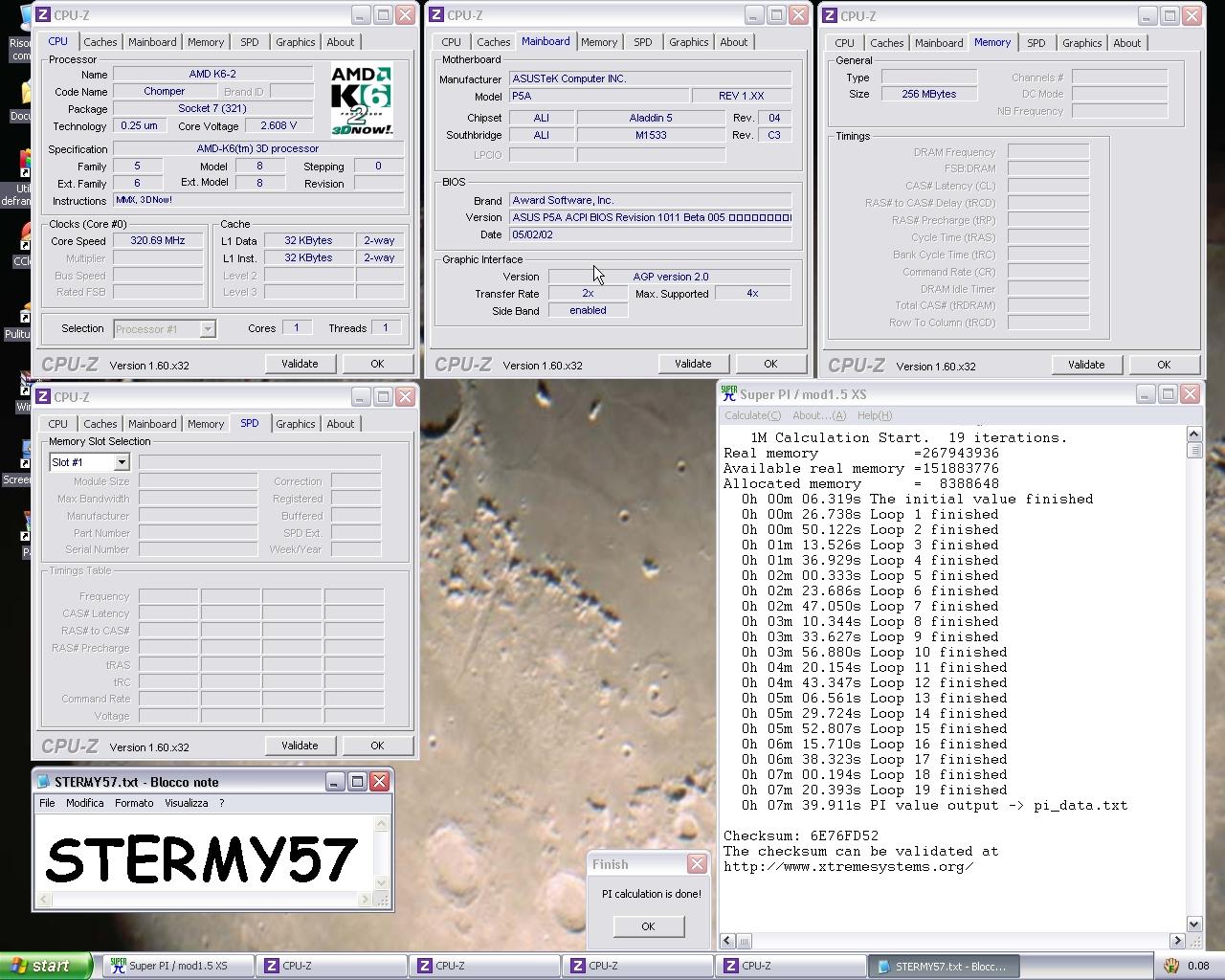The image size is (1225, 980).
Task: Switch to the Mainboard tab in the CPU window
Action: pyautogui.click(x=152, y=42)
